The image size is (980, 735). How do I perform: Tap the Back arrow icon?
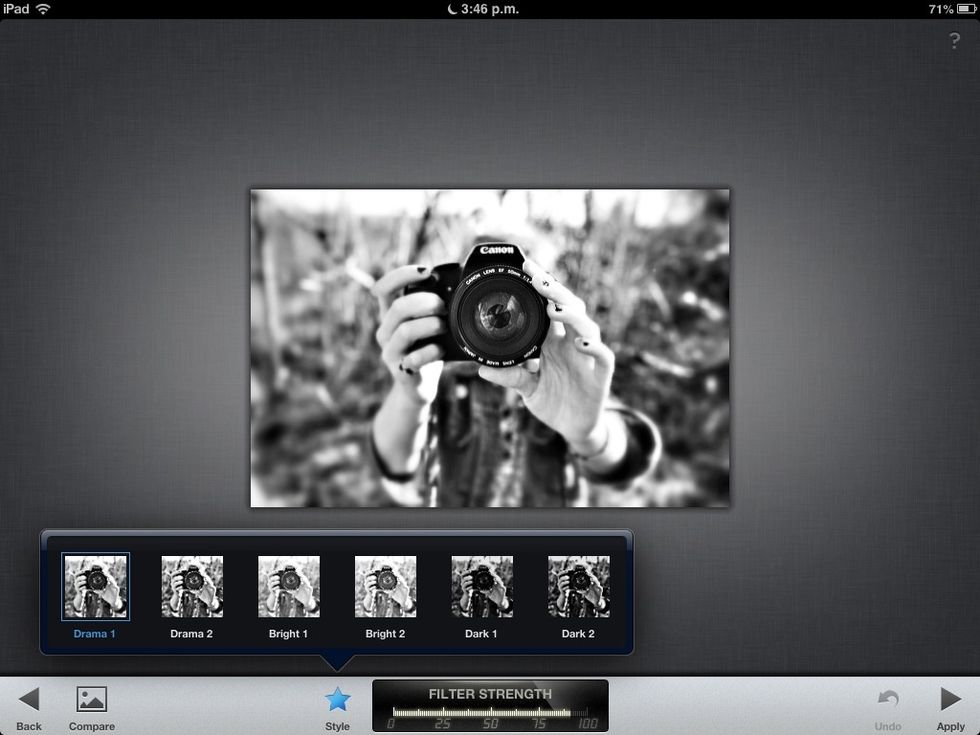(x=29, y=699)
